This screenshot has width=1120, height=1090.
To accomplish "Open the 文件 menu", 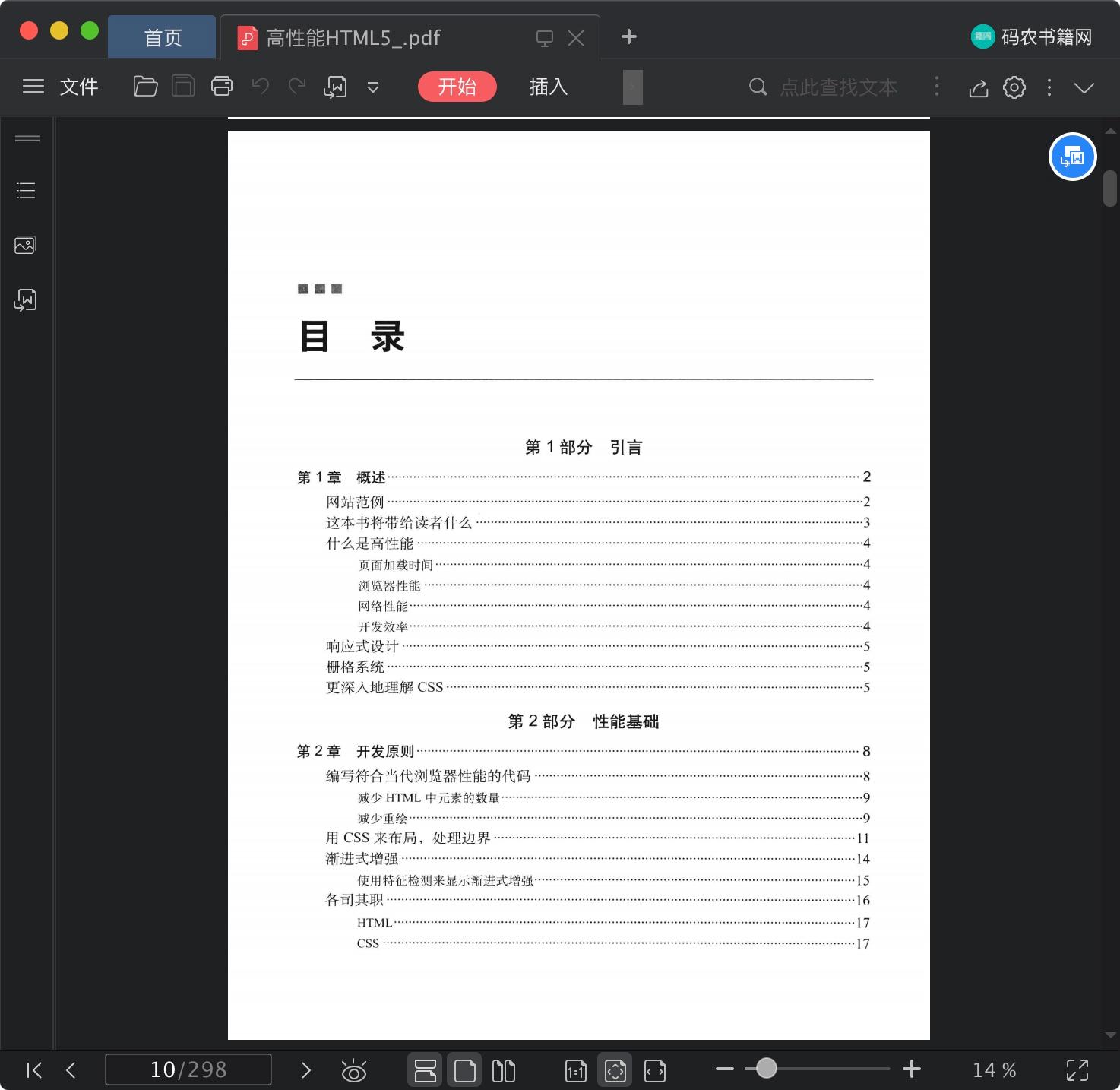I will pos(79,87).
